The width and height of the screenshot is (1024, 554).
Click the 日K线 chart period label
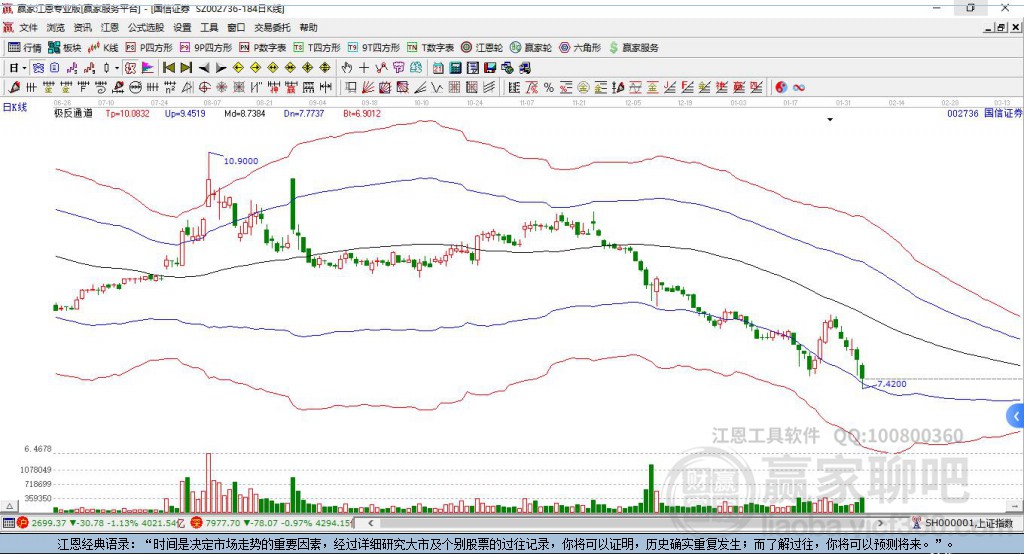pyautogui.click(x=15, y=107)
